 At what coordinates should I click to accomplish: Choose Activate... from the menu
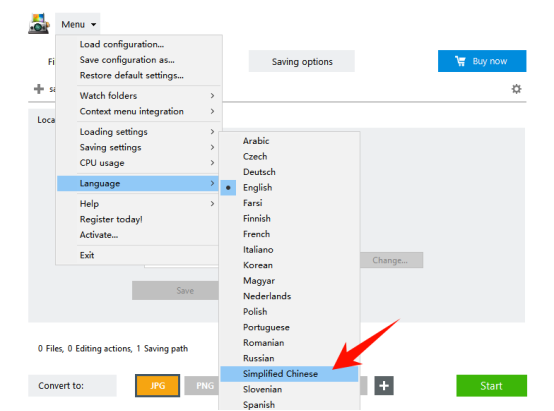(139, 235)
